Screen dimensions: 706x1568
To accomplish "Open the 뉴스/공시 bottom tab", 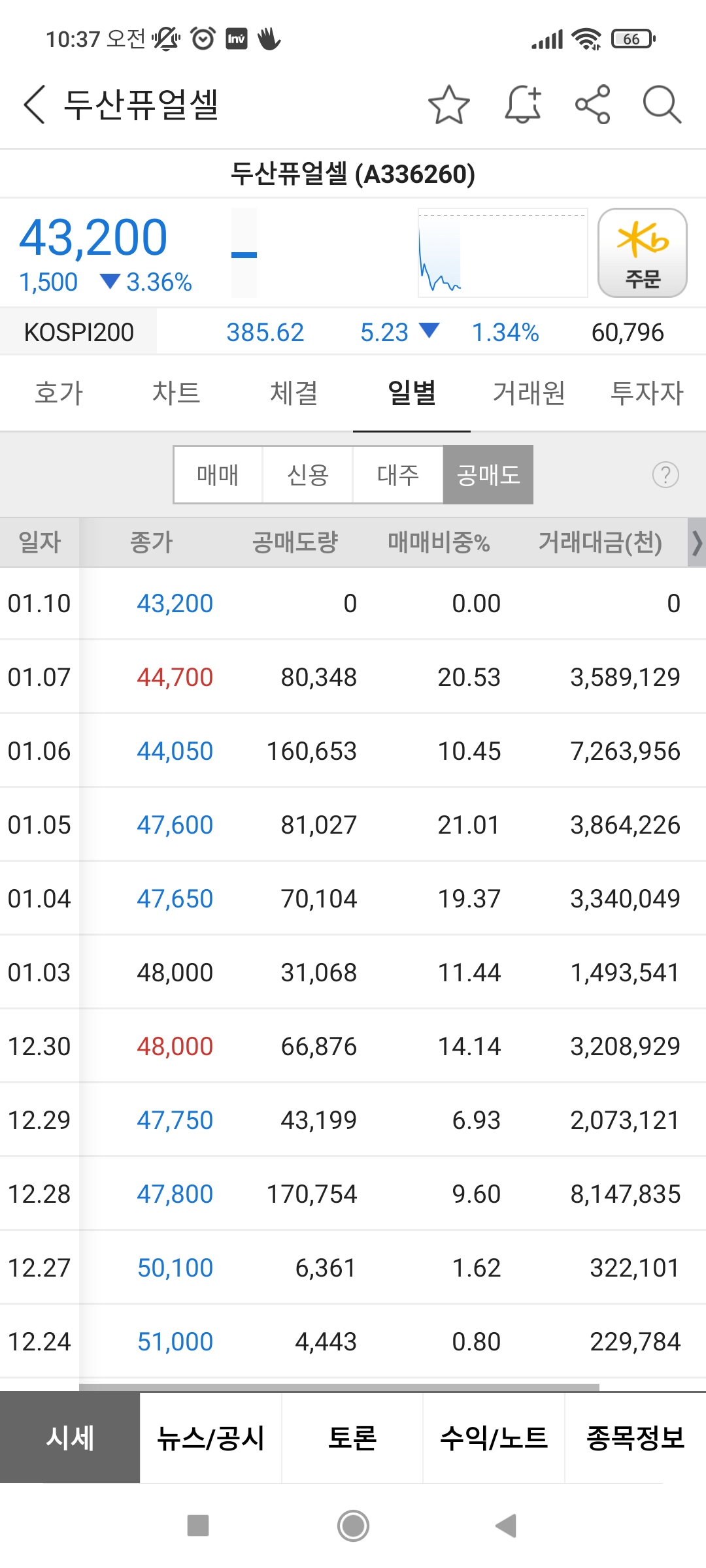I will click(210, 1437).
